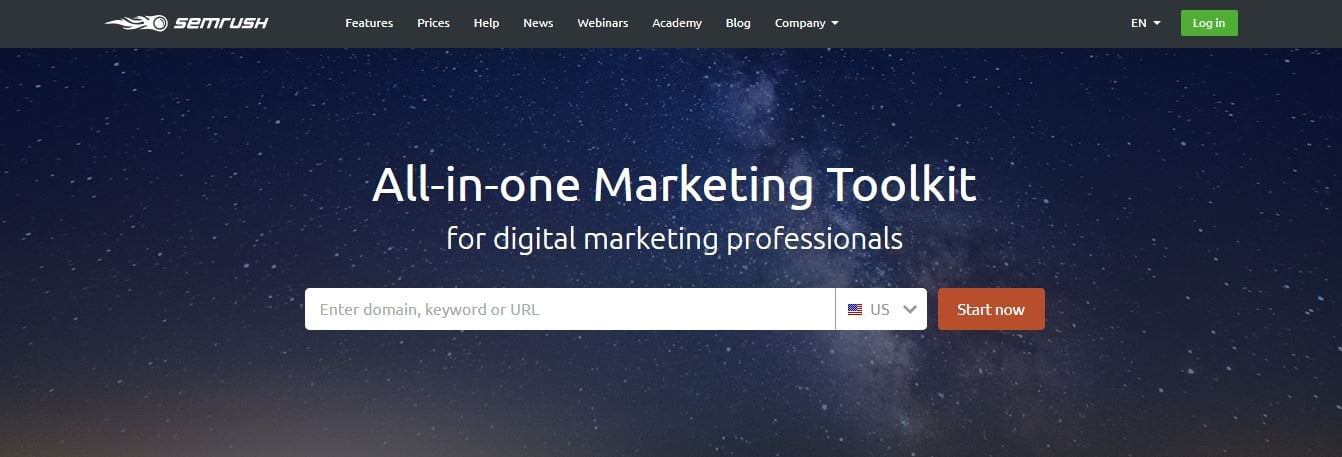Go to the Blog
The image size is (1342, 457).
pyautogui.click(x=738, y=23)
